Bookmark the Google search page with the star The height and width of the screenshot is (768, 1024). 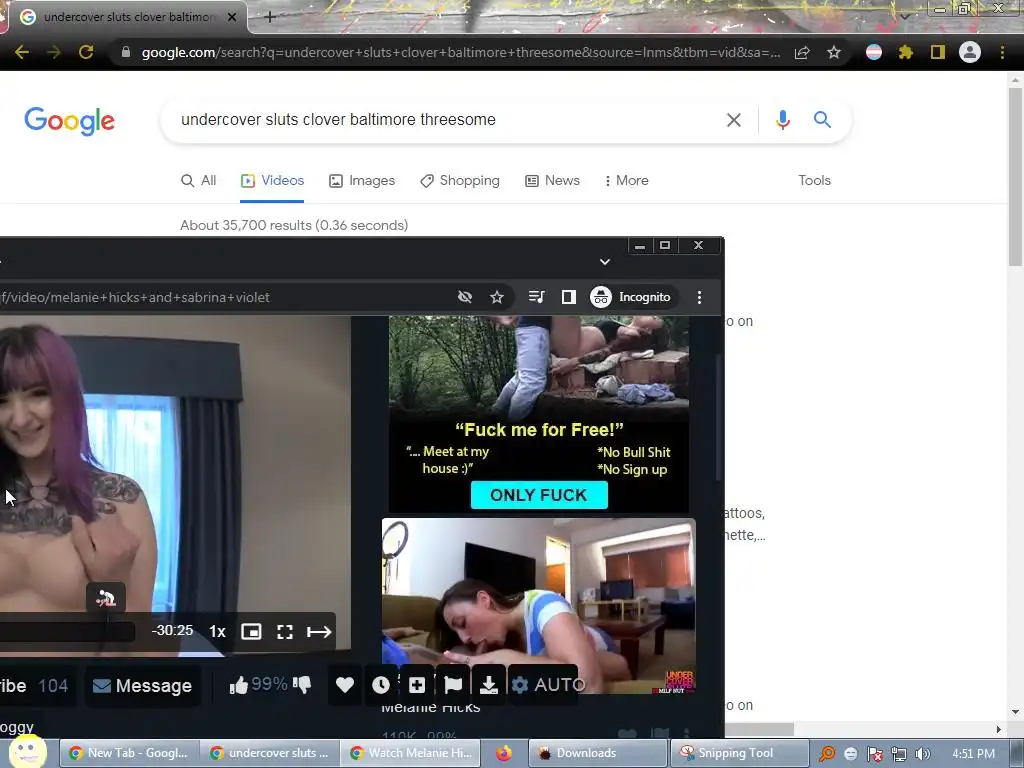834,52
